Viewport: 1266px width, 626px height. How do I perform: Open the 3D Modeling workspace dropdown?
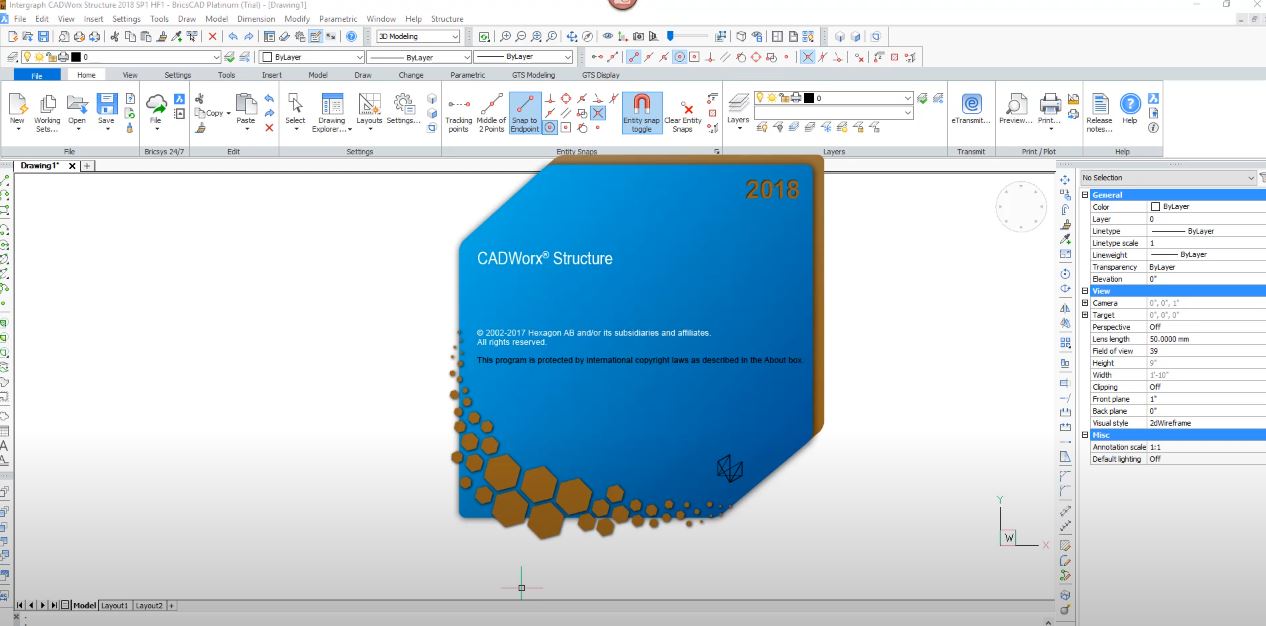point(418,36)
